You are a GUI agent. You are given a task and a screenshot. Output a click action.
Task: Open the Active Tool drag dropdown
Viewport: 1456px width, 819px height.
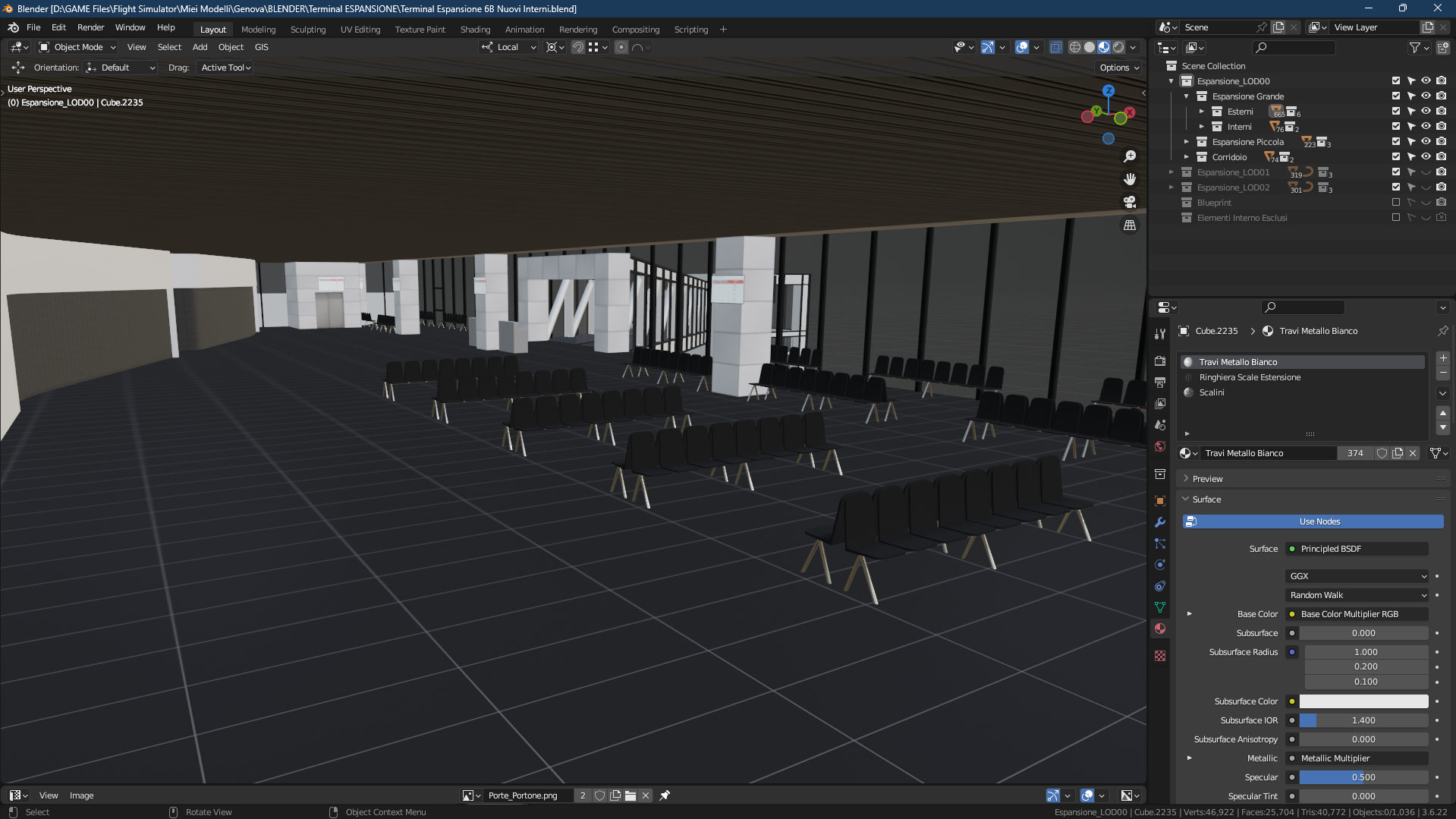[225, 68]
